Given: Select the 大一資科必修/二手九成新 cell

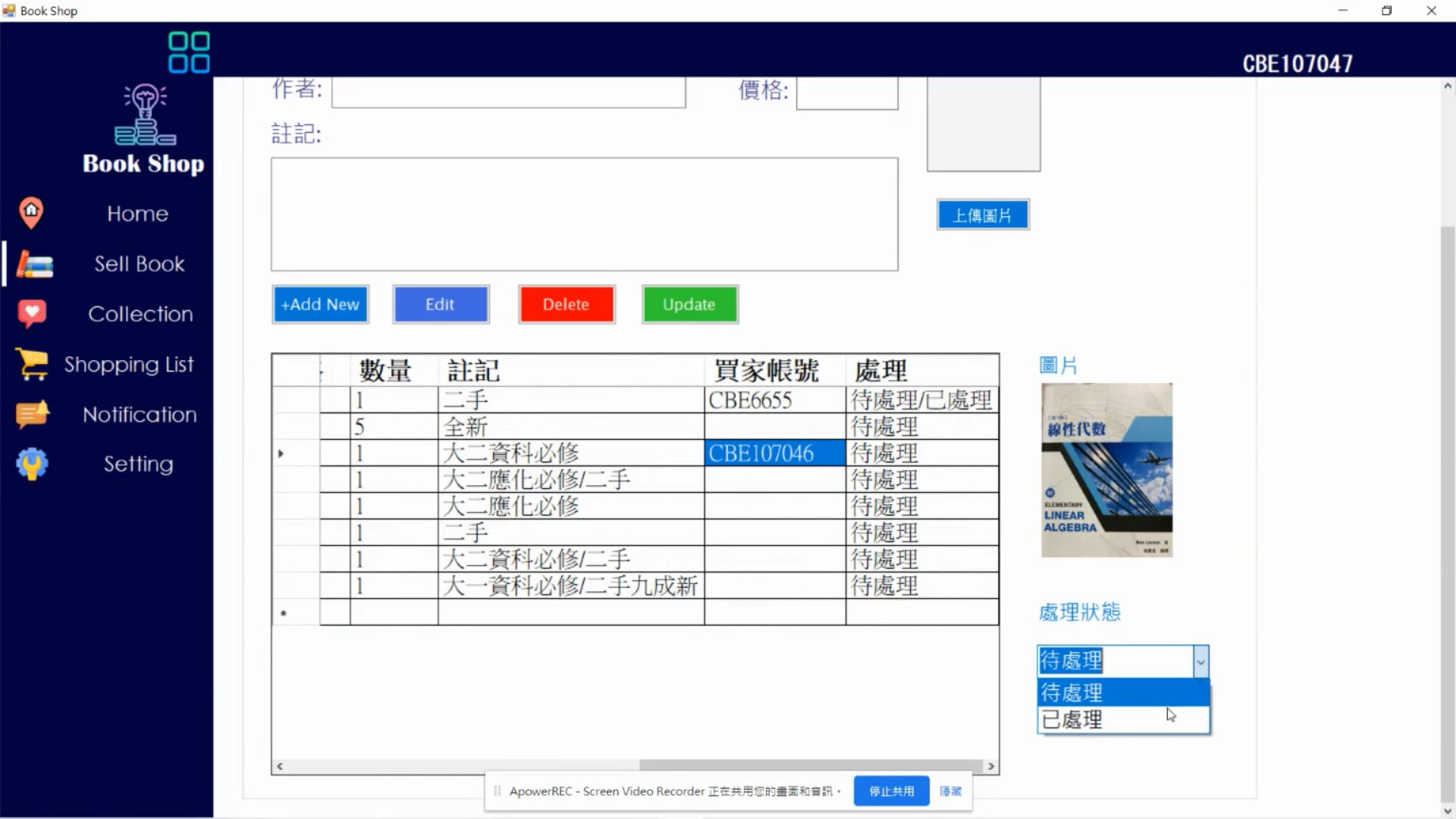Looking at the screenshot, I should [571, 586].
